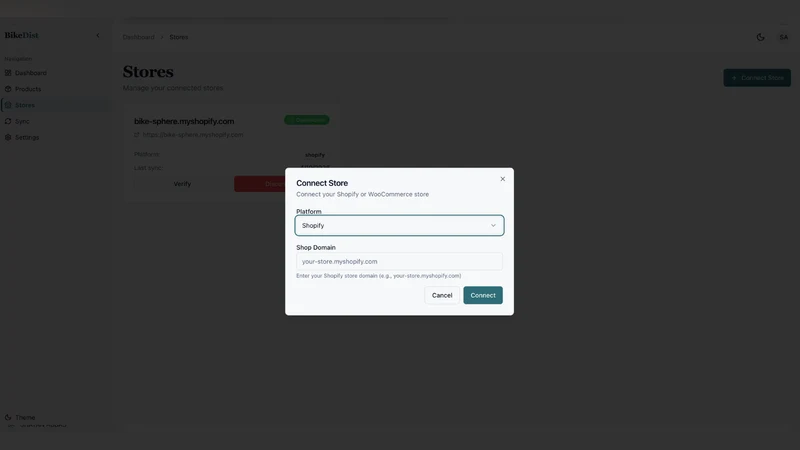
Task: Open the bike-sphere.myshopify.com URL link
Action: click(193, 135)
